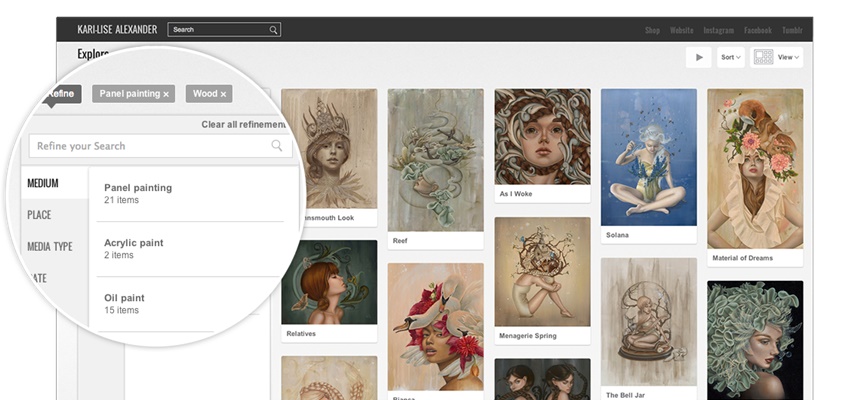Open the Instagram link in header

point(718,30)
